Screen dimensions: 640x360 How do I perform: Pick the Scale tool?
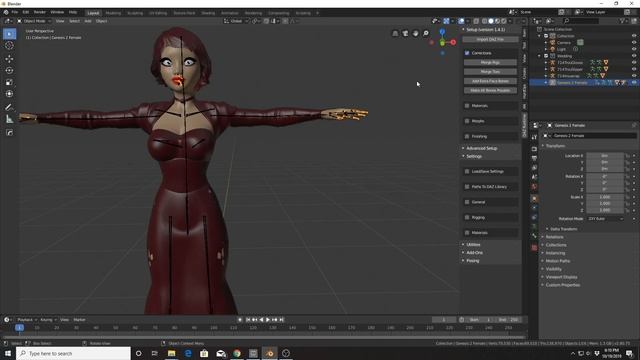click(9, 82)
